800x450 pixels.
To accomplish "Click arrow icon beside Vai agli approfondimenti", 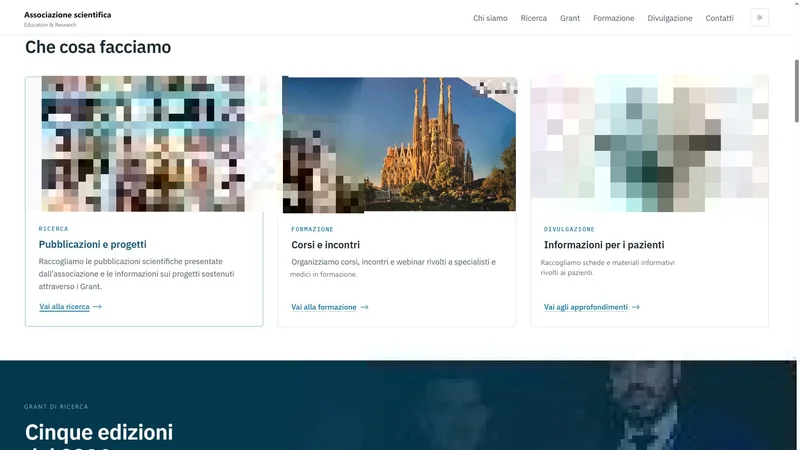I will point(635,307).
